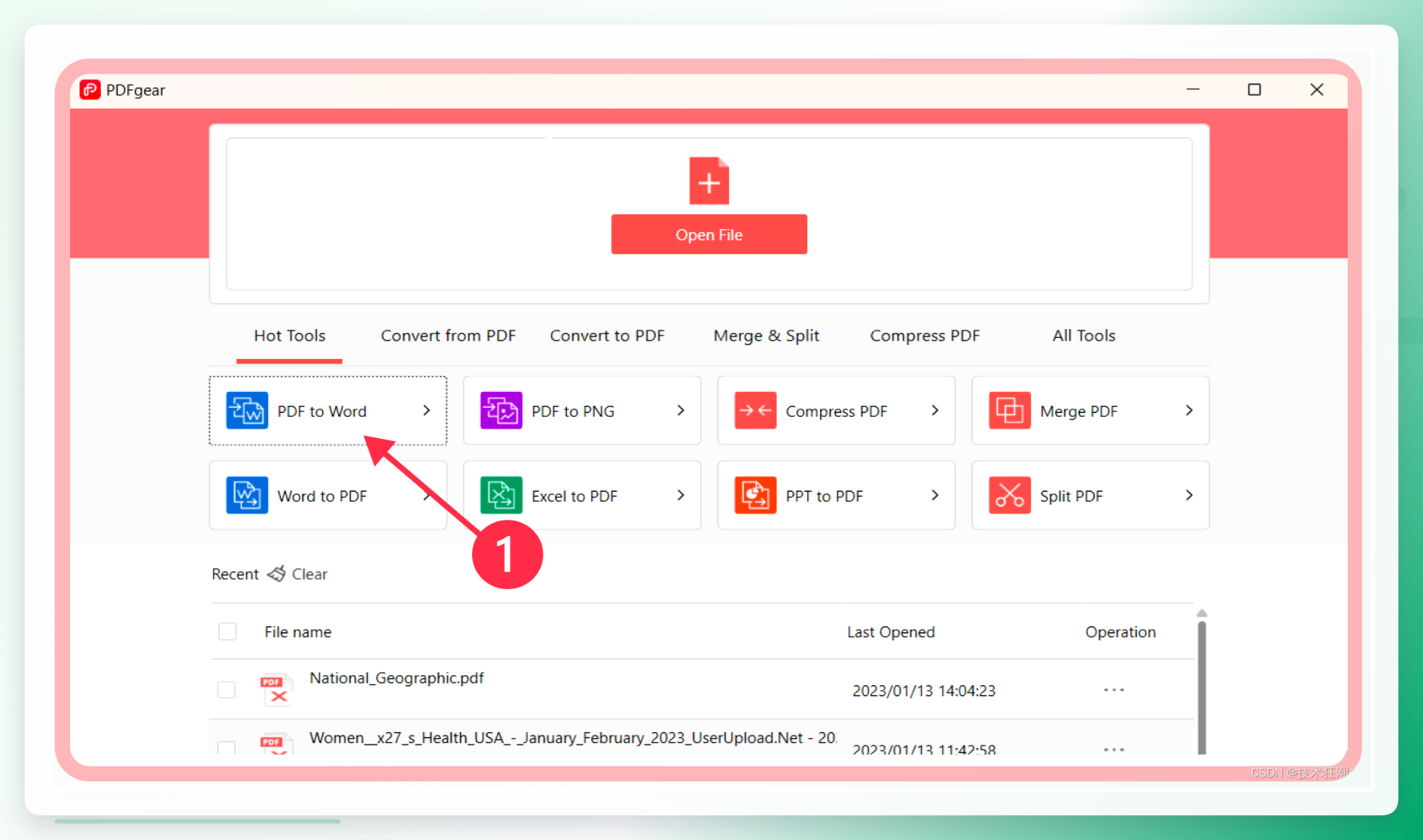Click the Compress PDF arrows icon
The image size is (1423, 840).
tap(755, 410)
